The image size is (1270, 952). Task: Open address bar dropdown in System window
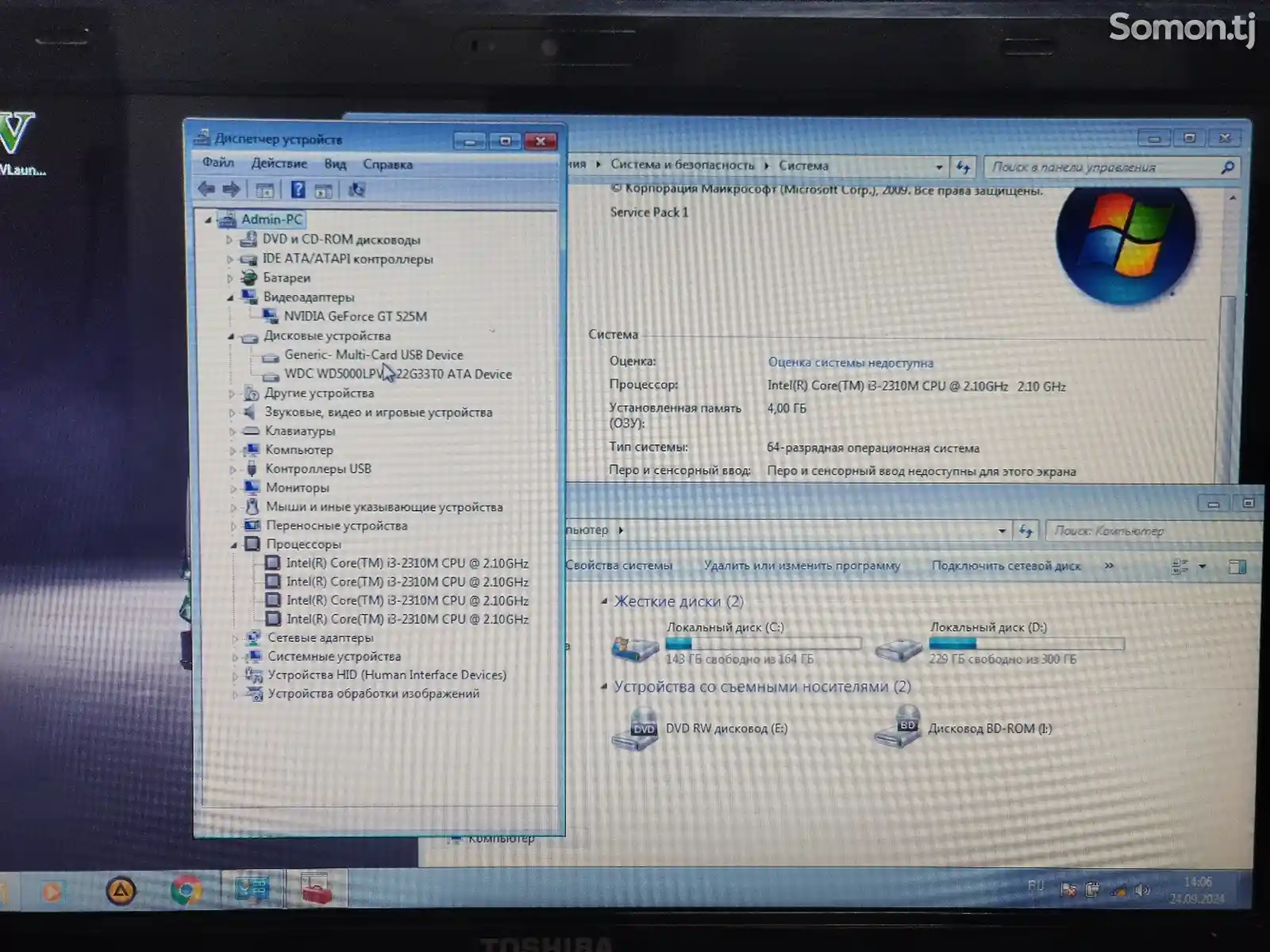(x=939, y=167)
